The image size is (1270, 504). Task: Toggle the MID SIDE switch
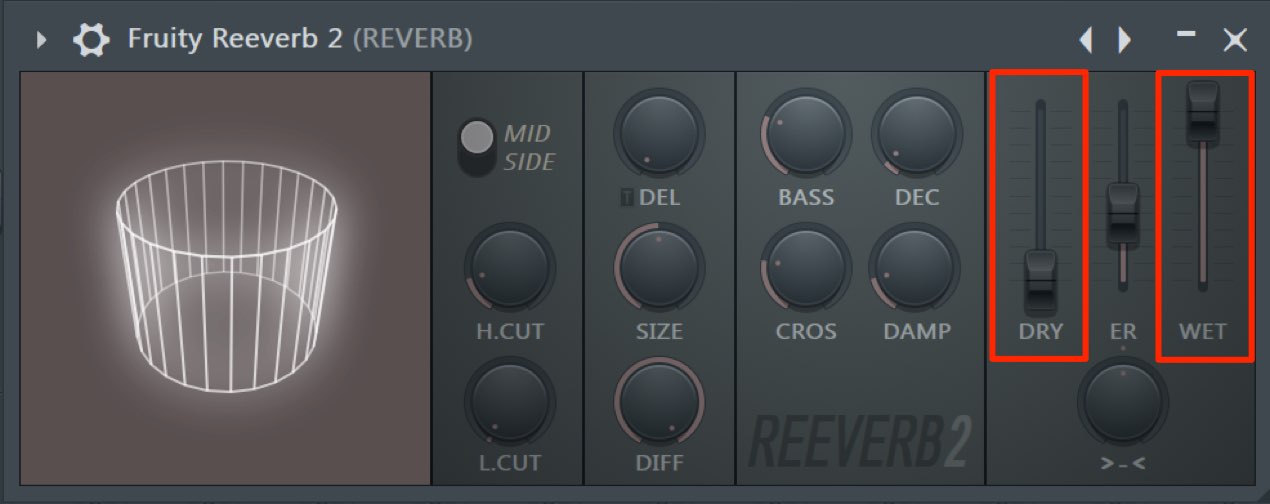coord(477,148)
